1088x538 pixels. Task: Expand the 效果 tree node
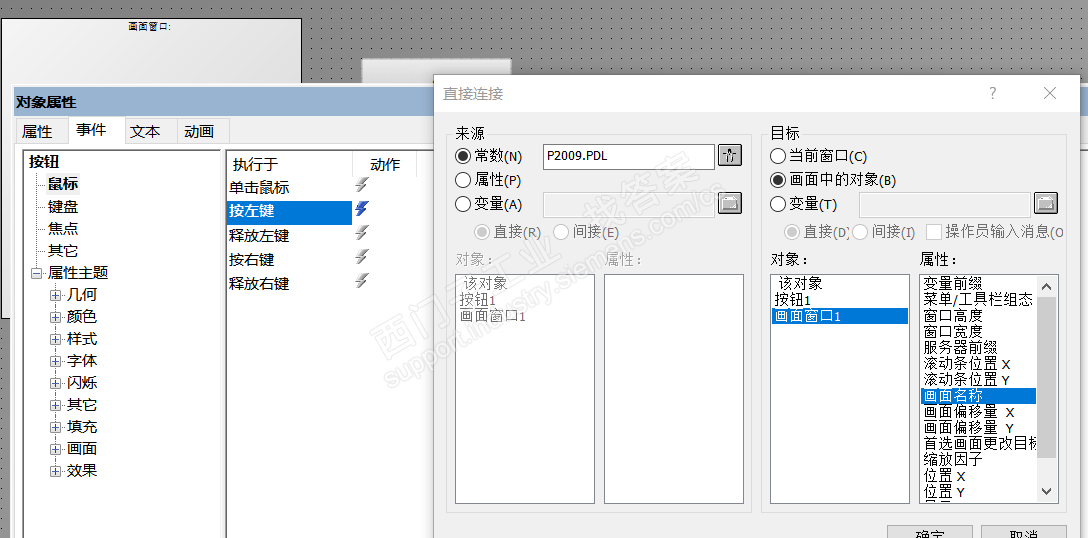[x=56, y=471]
